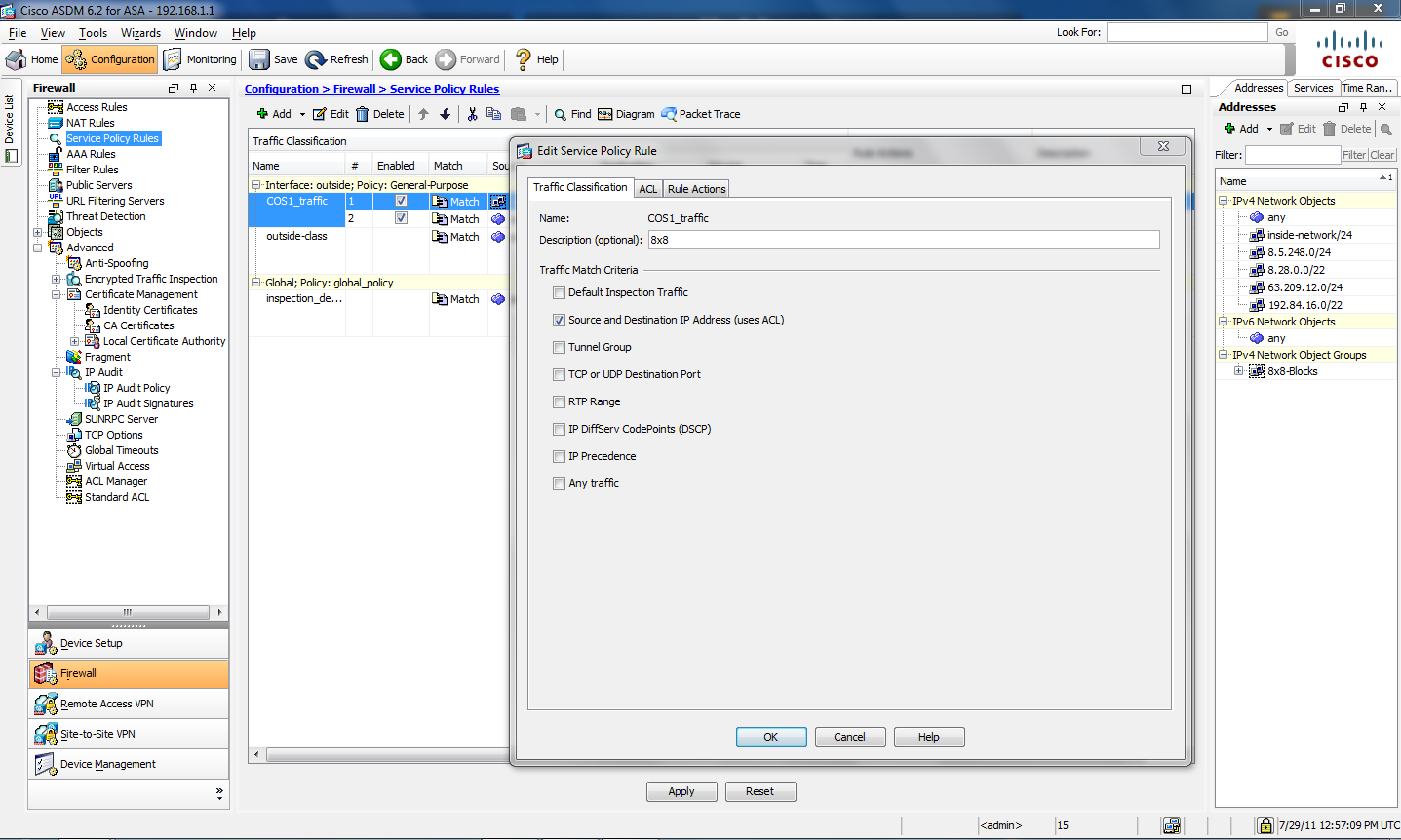Collapse the IPv4 Network Objects group
This screenshot has width=1401, height=840.
click(1224, 201)
